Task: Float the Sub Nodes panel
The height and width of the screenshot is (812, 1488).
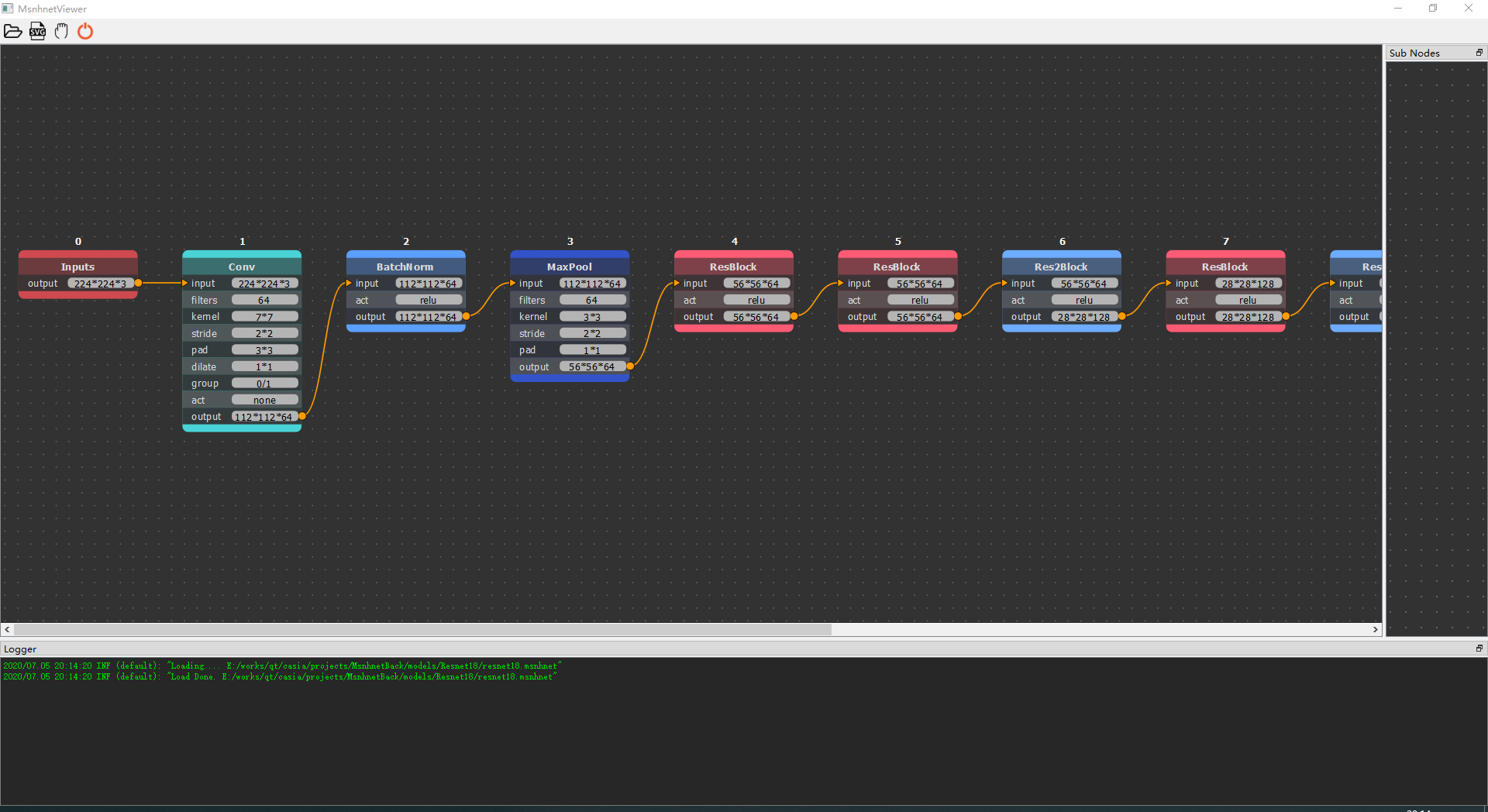Action: (x=1479, y=53)
